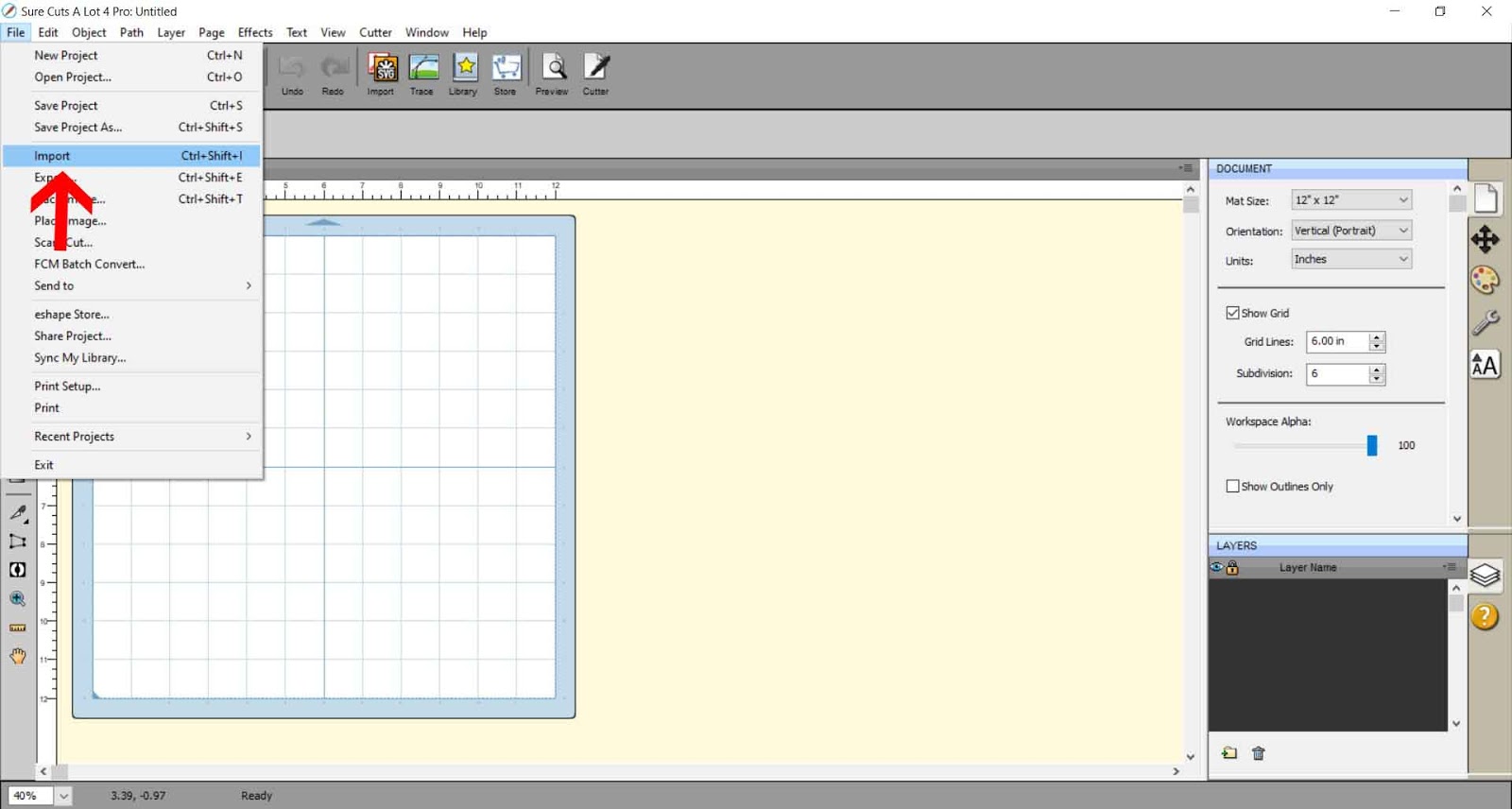Select Sync My Library menu entry

pos(131,358)
